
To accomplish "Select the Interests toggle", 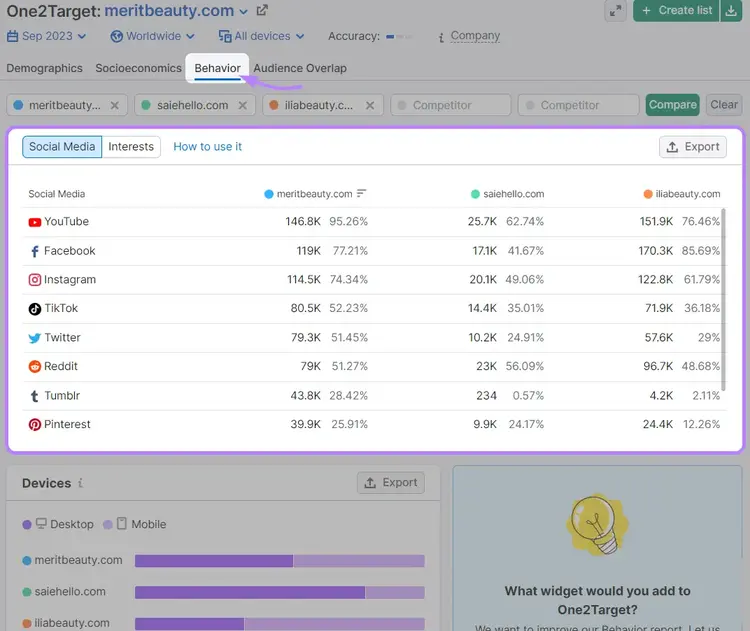I will click(x=131, y=147).
